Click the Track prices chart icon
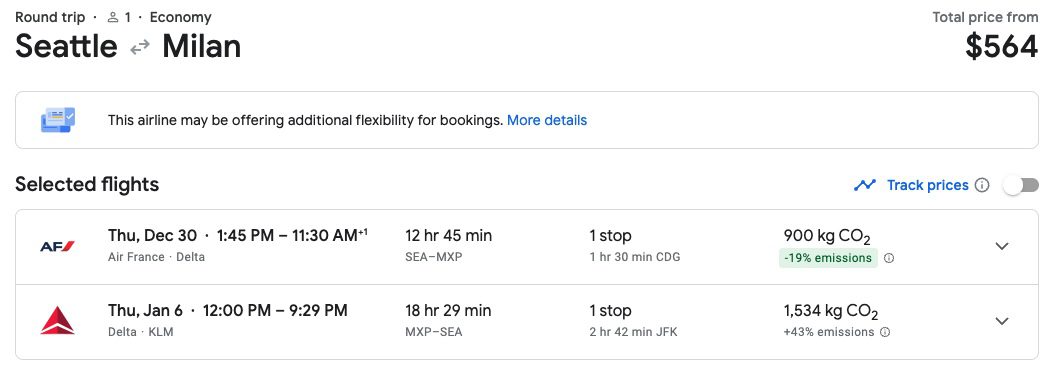 (x=865, y=185)
